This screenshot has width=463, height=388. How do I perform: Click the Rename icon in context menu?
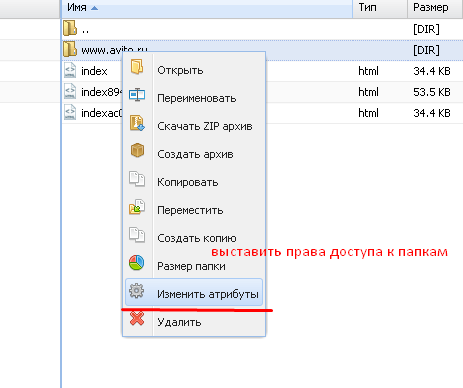(137, 95)
